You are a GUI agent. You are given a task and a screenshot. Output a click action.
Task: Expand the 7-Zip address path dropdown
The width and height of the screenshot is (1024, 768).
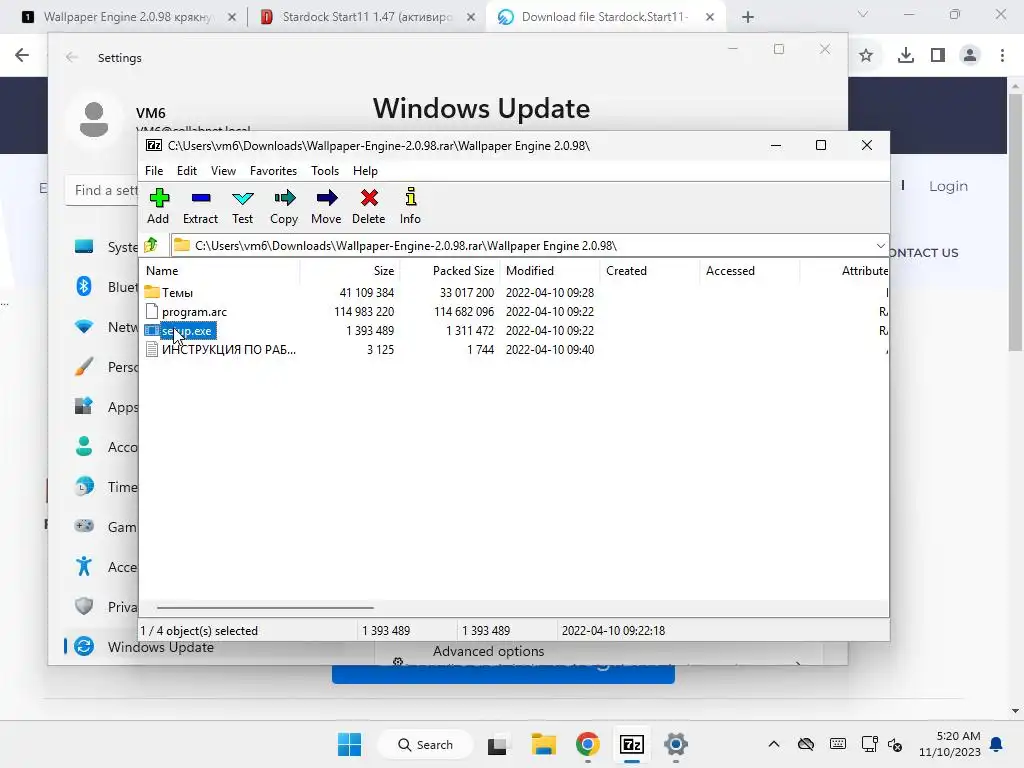pyautogui.click(x=880, y=246)
